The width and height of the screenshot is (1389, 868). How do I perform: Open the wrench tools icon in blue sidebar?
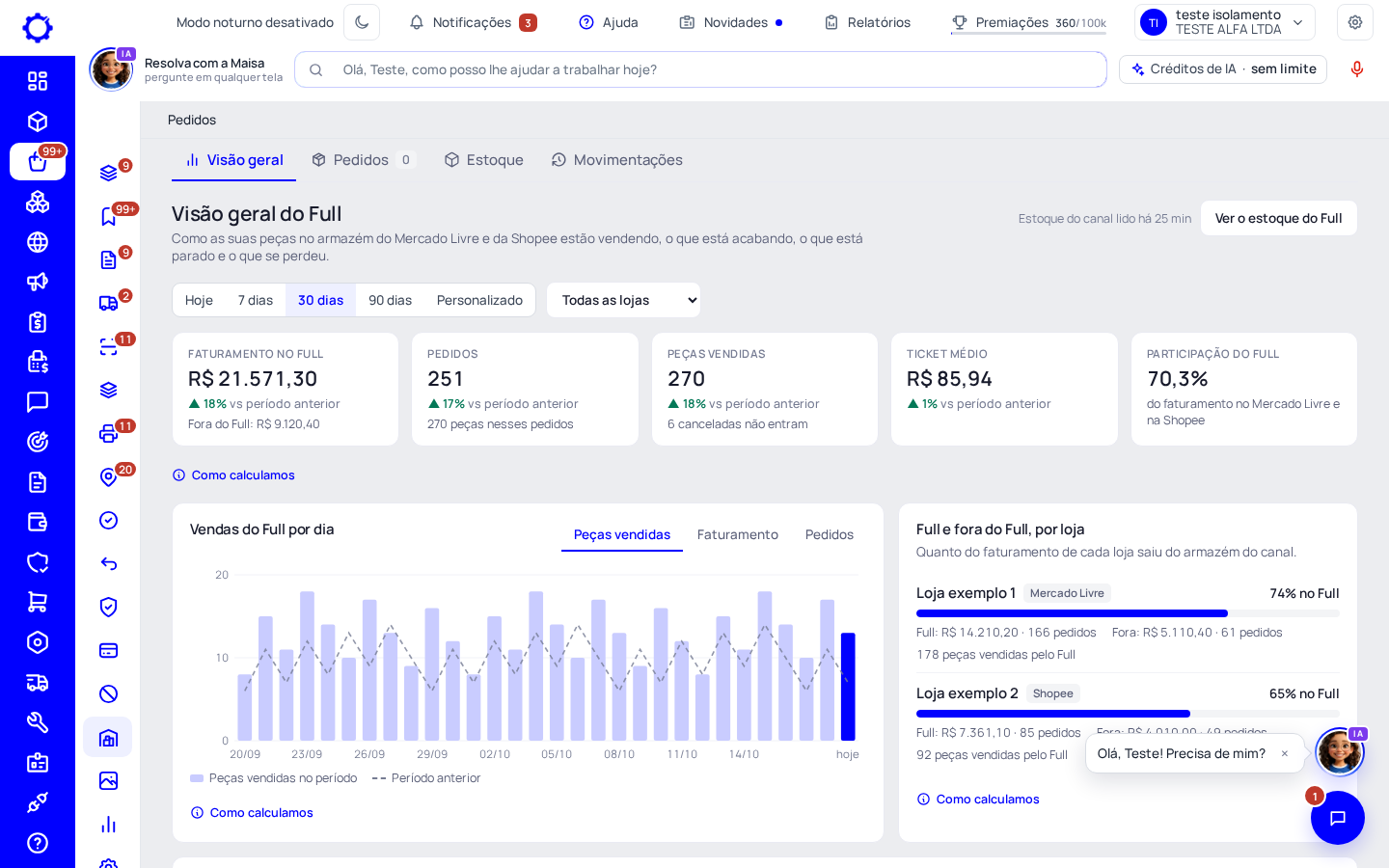click(x=38, y=722)
